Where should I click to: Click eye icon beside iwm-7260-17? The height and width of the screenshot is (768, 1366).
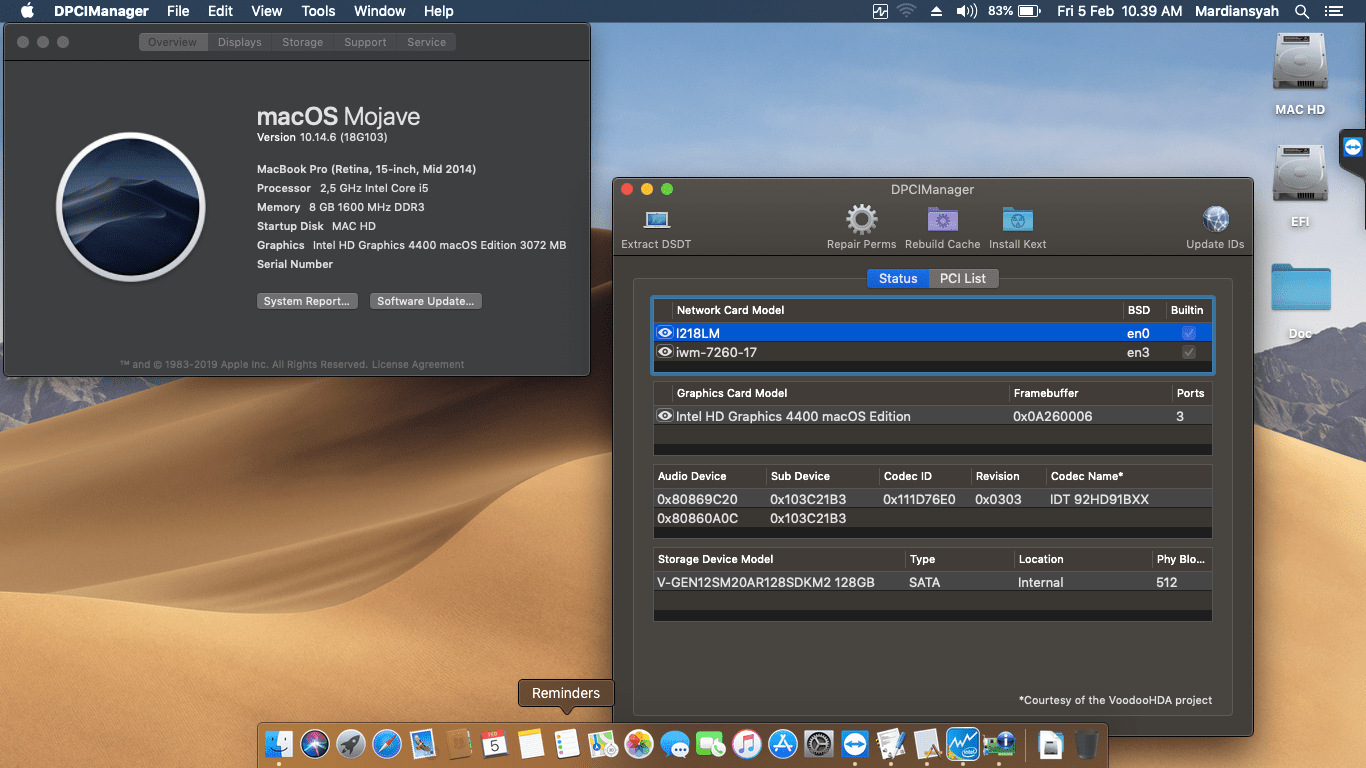(664, 352)
